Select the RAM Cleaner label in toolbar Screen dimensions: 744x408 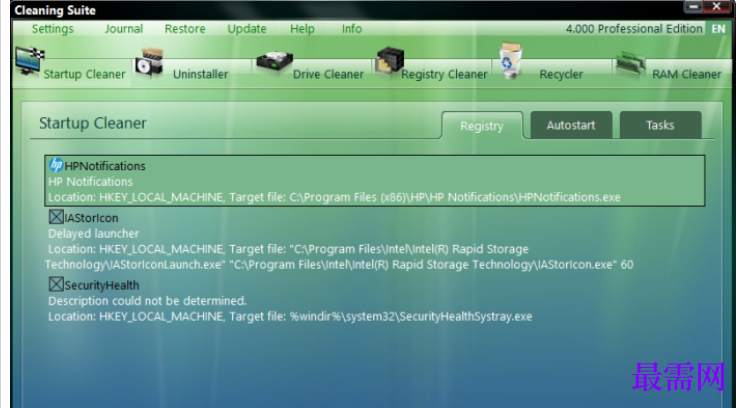tap(687, 74)
